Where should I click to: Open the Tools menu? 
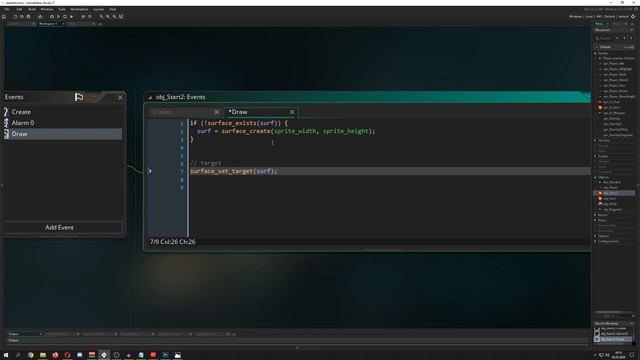pyautogui.click(x=62, y=9)
